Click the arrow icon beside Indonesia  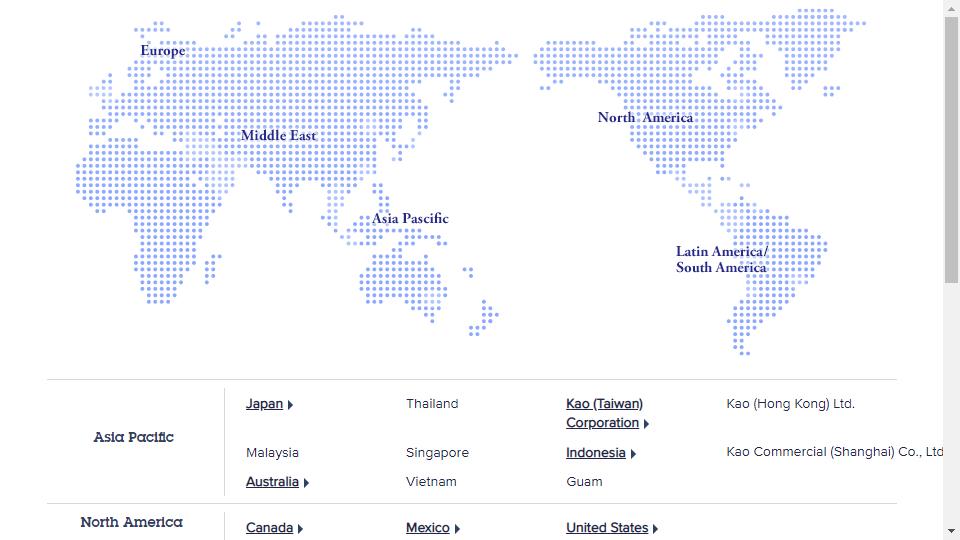(633, 454)
